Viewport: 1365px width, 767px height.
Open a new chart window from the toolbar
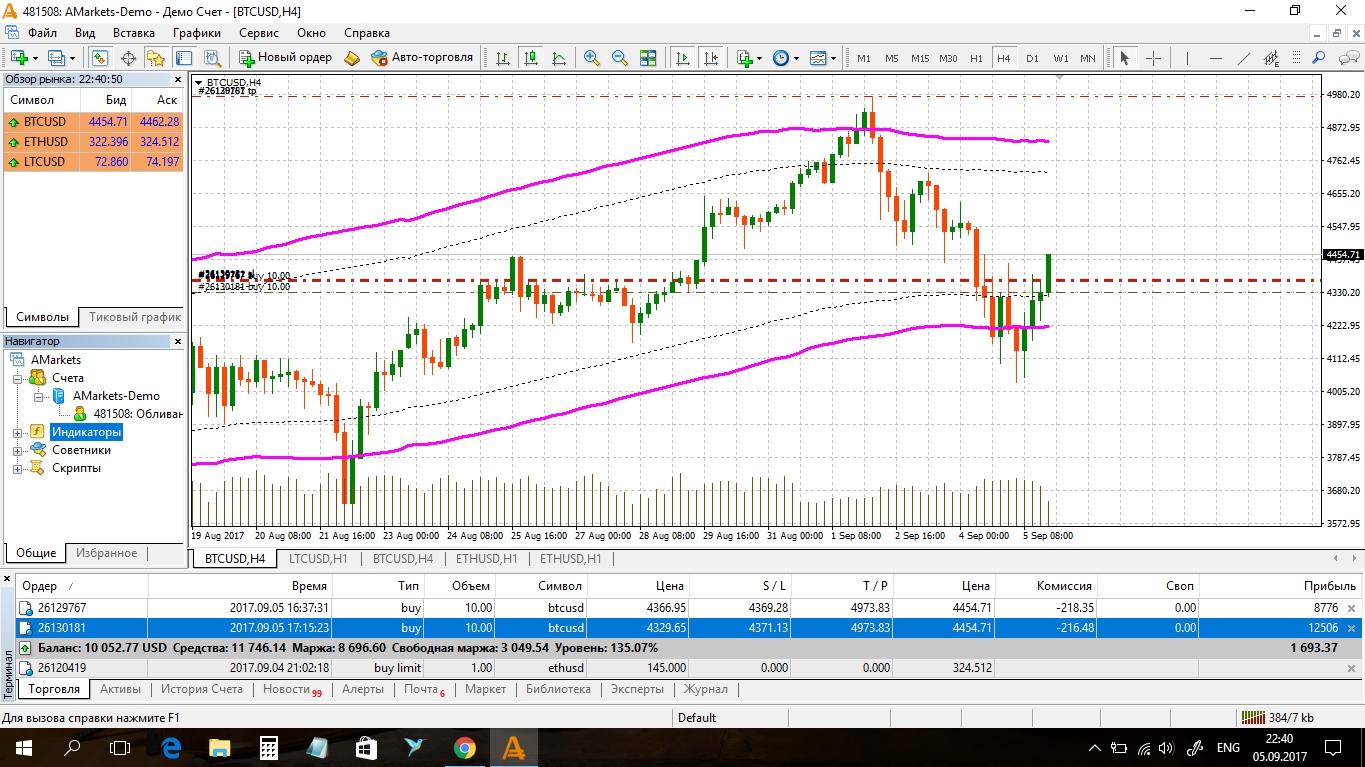pos(20,58)
